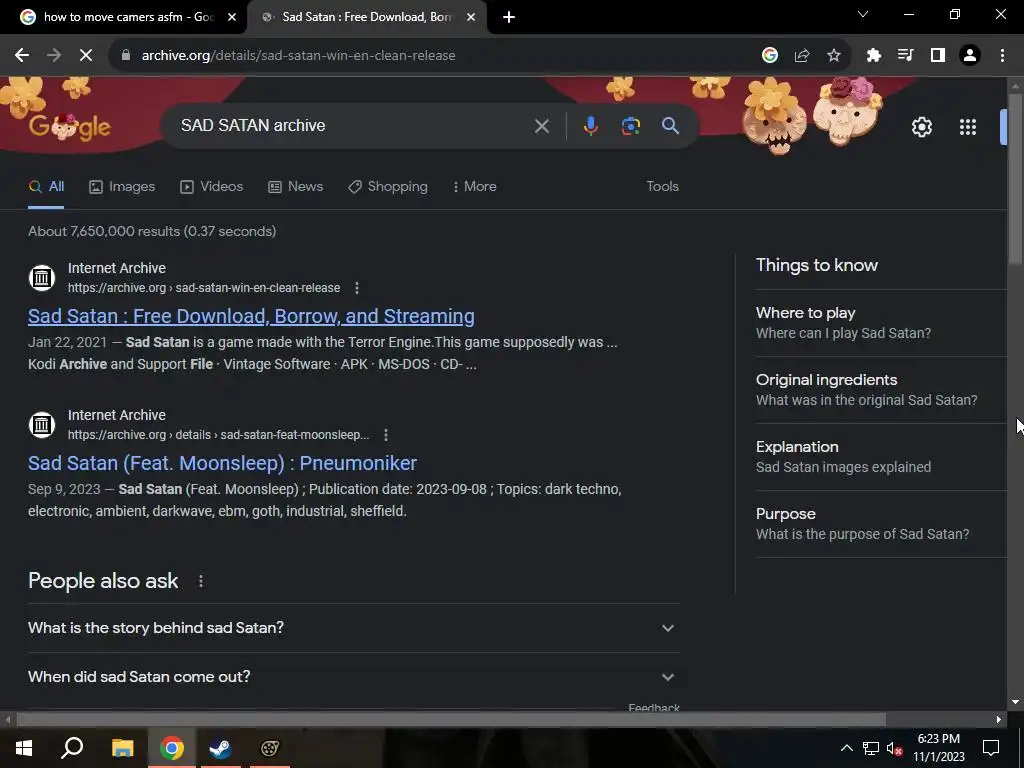Viewport: 1024px width, 768px height.
Task: Stop the page from loading
Action: pos(86,56)
